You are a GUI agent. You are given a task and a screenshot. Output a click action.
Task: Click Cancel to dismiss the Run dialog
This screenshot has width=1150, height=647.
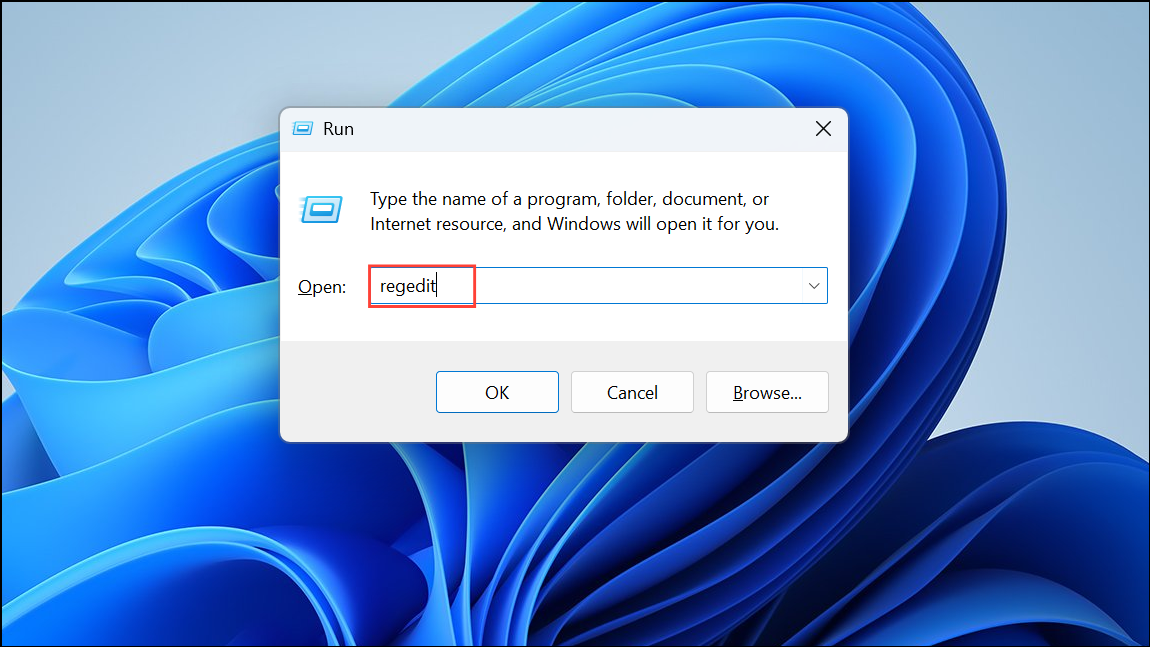point(632,391)
